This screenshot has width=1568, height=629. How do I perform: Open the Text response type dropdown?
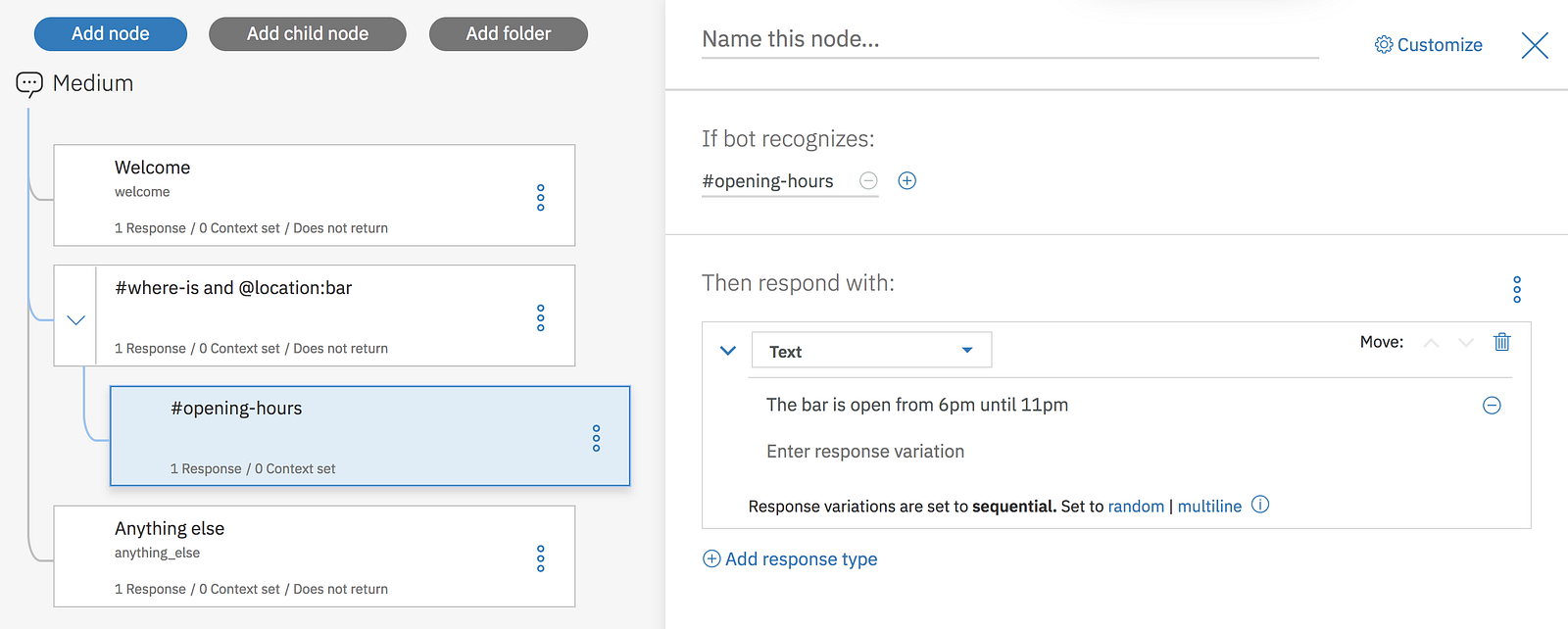(871, 351)
